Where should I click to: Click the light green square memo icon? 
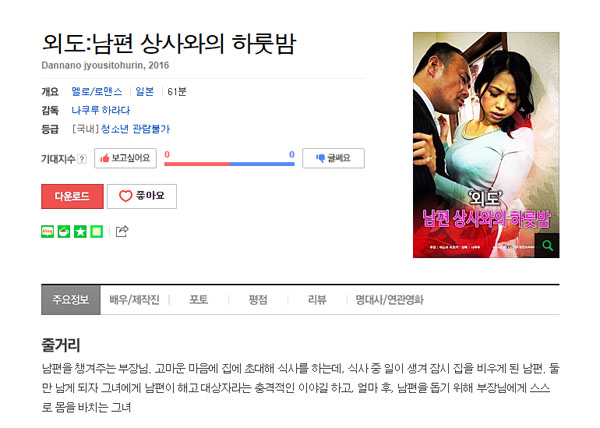point(97,231)
